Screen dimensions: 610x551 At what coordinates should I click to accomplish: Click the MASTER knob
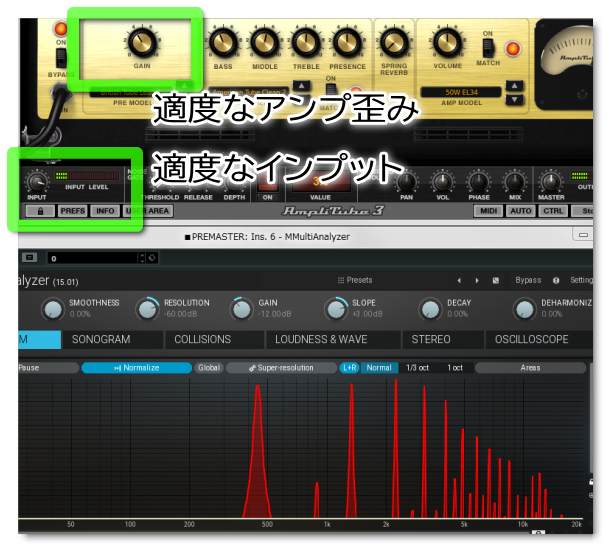pyautogui.click(x=551, y=182)
